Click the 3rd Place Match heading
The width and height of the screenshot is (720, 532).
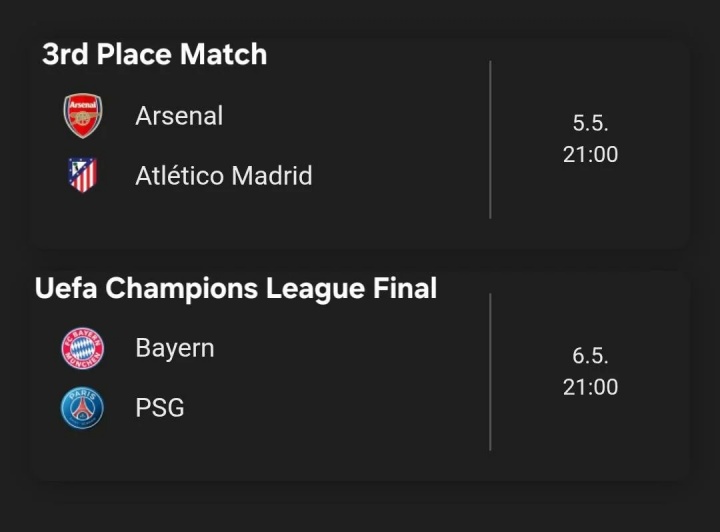tap(154, 54)
